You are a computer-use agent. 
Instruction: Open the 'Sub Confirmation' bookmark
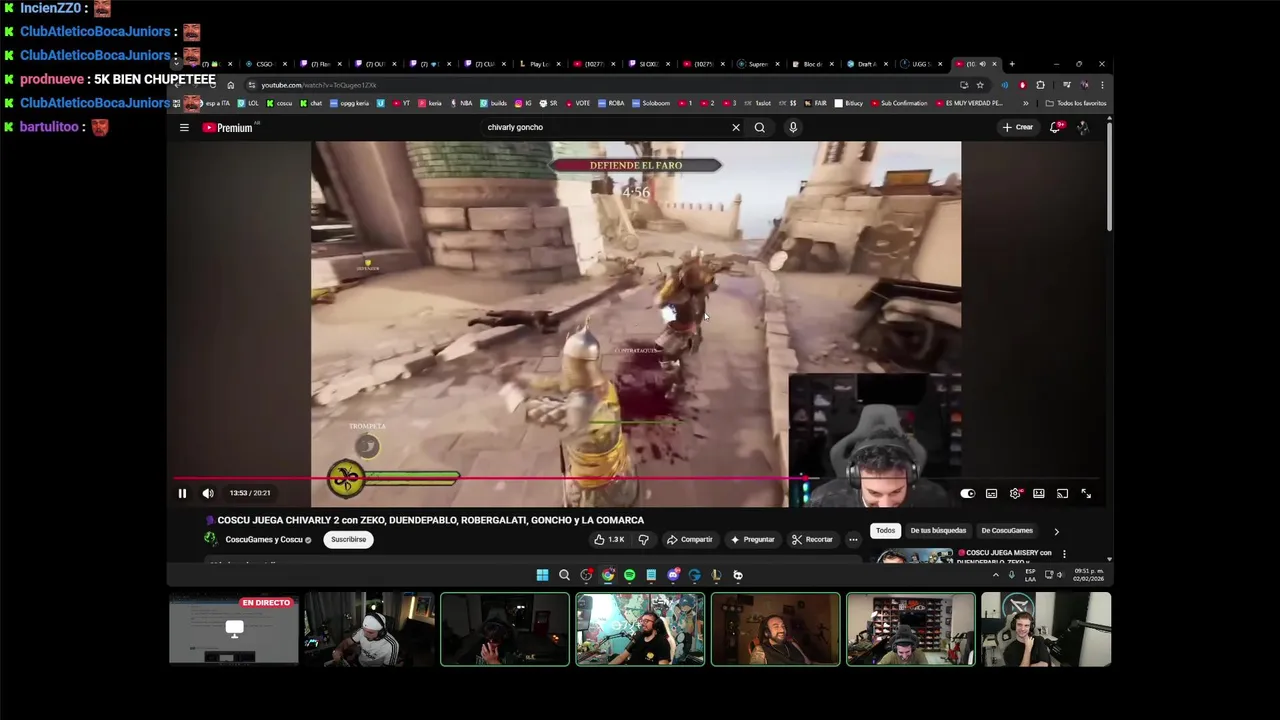[x=898, y=103]
